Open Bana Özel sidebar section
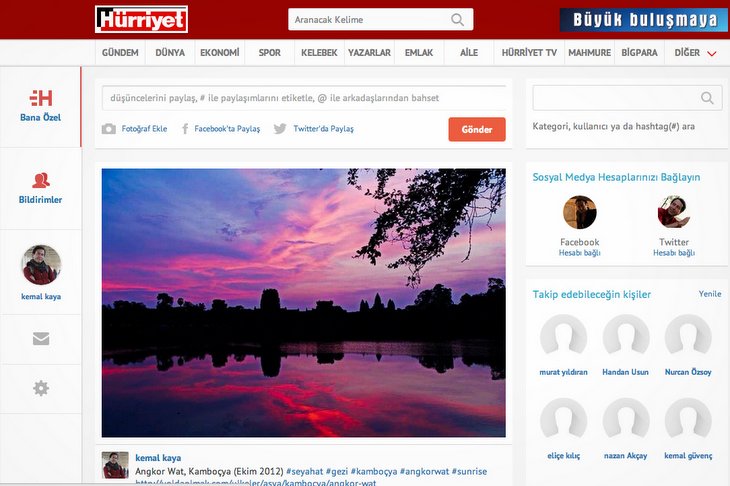This screenshot has height=486, width=730. (41, 105)
